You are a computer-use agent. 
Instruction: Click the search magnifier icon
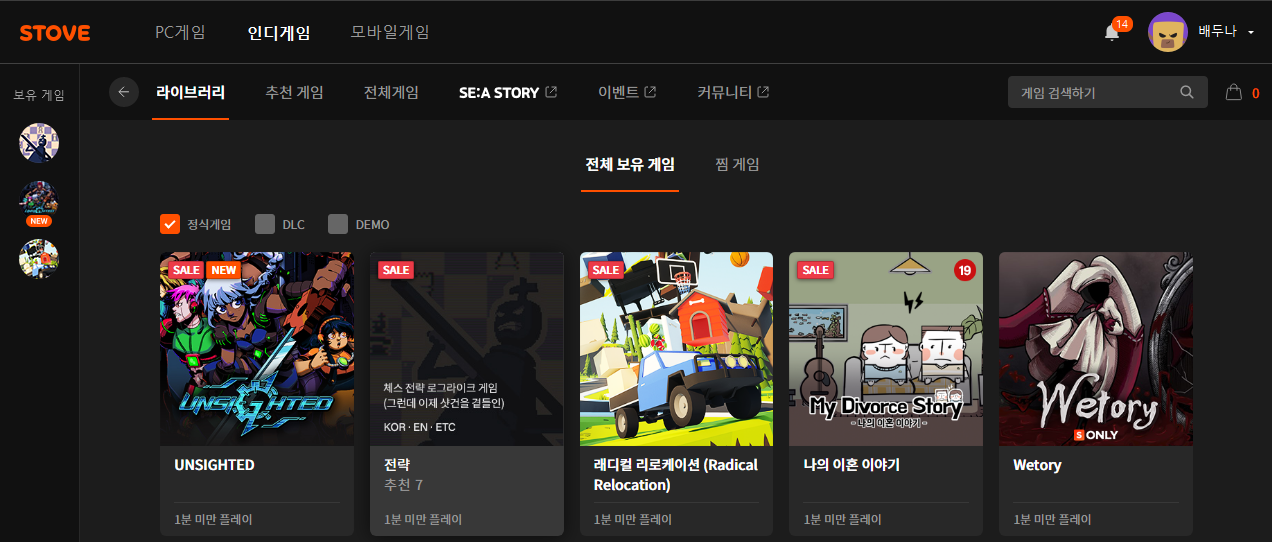[x=1187, y=92]
